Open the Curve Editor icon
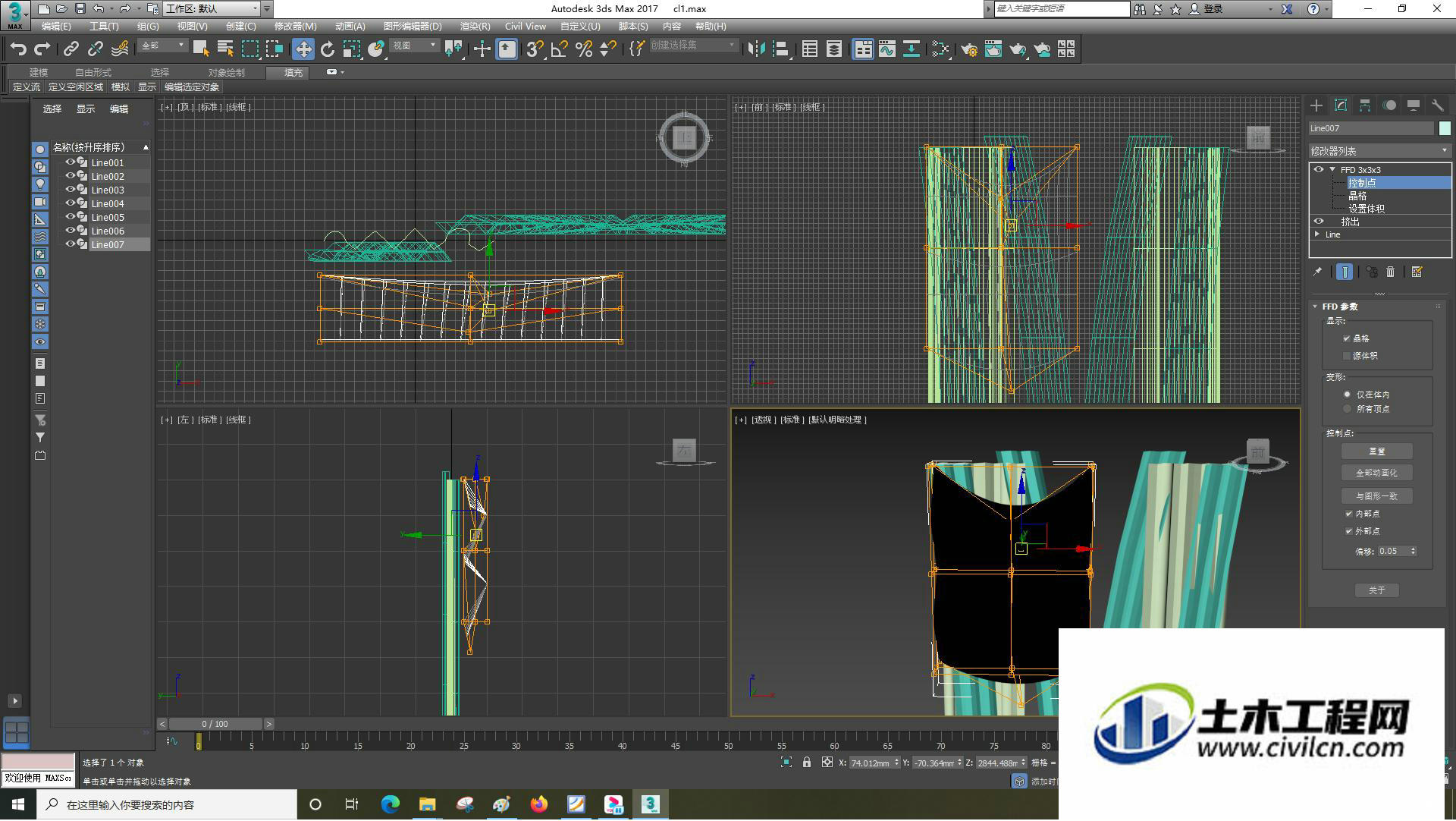The width and height of the screenshot is (1456, 821). coord(887,49)
